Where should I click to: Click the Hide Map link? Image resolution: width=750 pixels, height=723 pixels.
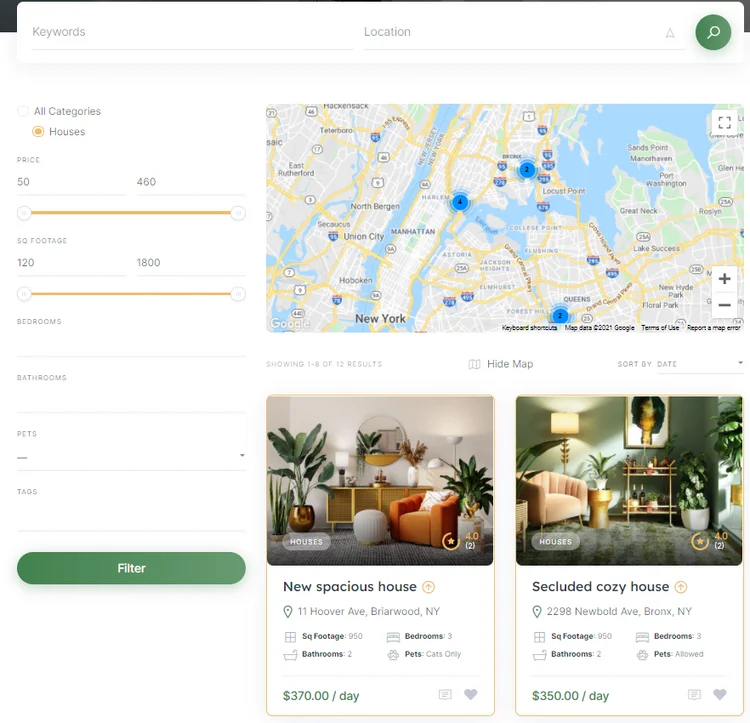pos(510,364)
